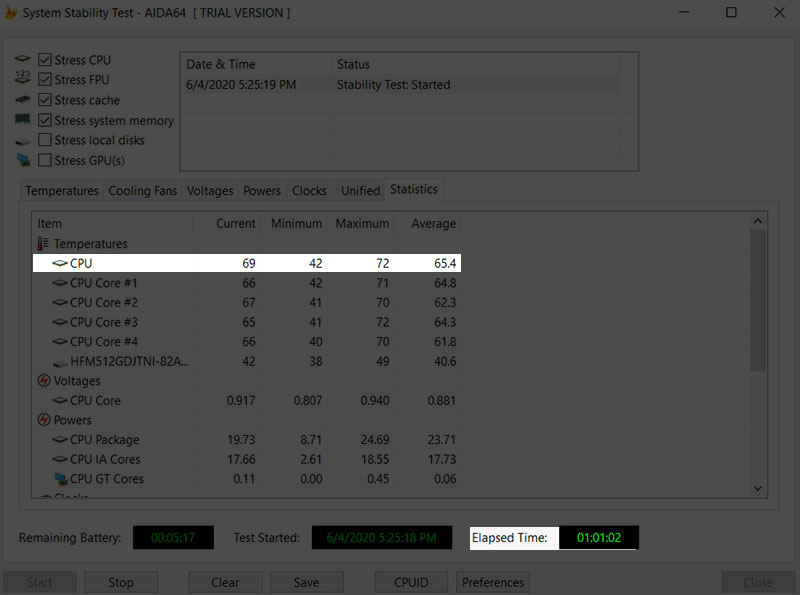800x595 pixels.
Task: Click the lightning icon of the Powers group
Action: tap(44, 419)
